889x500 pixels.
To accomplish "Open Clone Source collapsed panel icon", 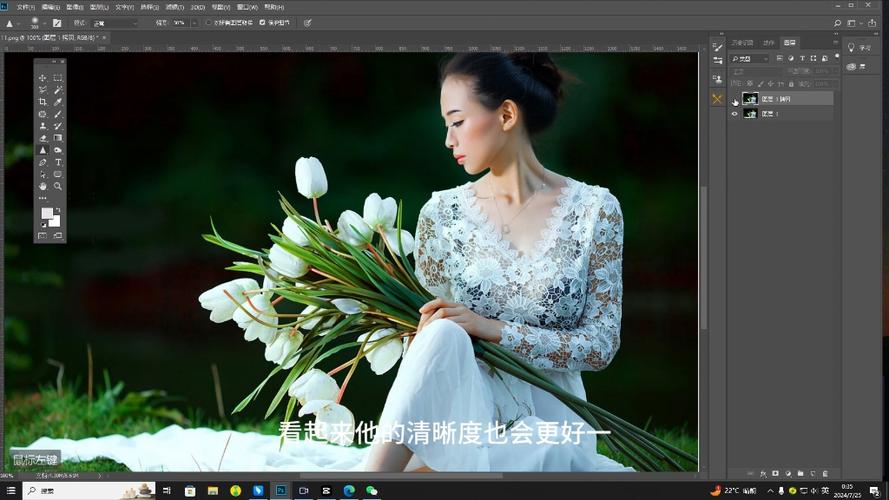I will click(x=718, y=79).
